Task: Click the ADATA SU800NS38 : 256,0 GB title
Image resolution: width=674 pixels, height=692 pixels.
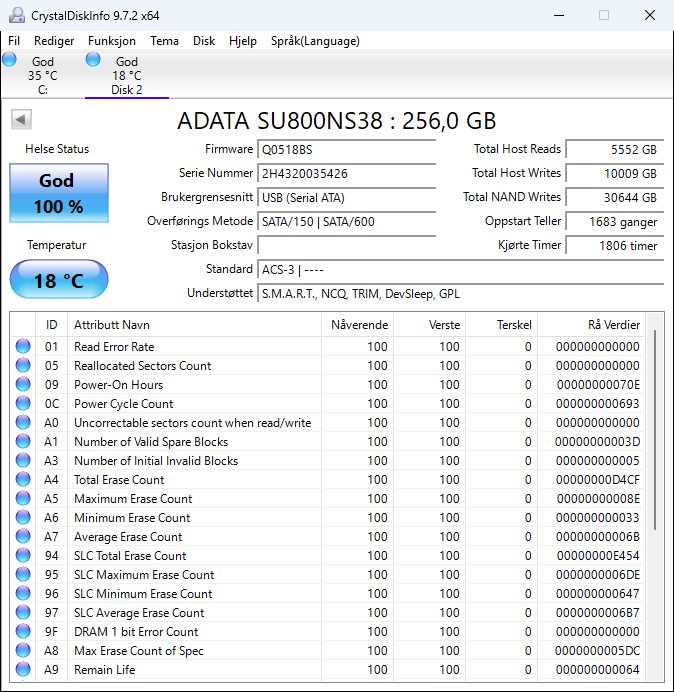Action: coord(337,120)
